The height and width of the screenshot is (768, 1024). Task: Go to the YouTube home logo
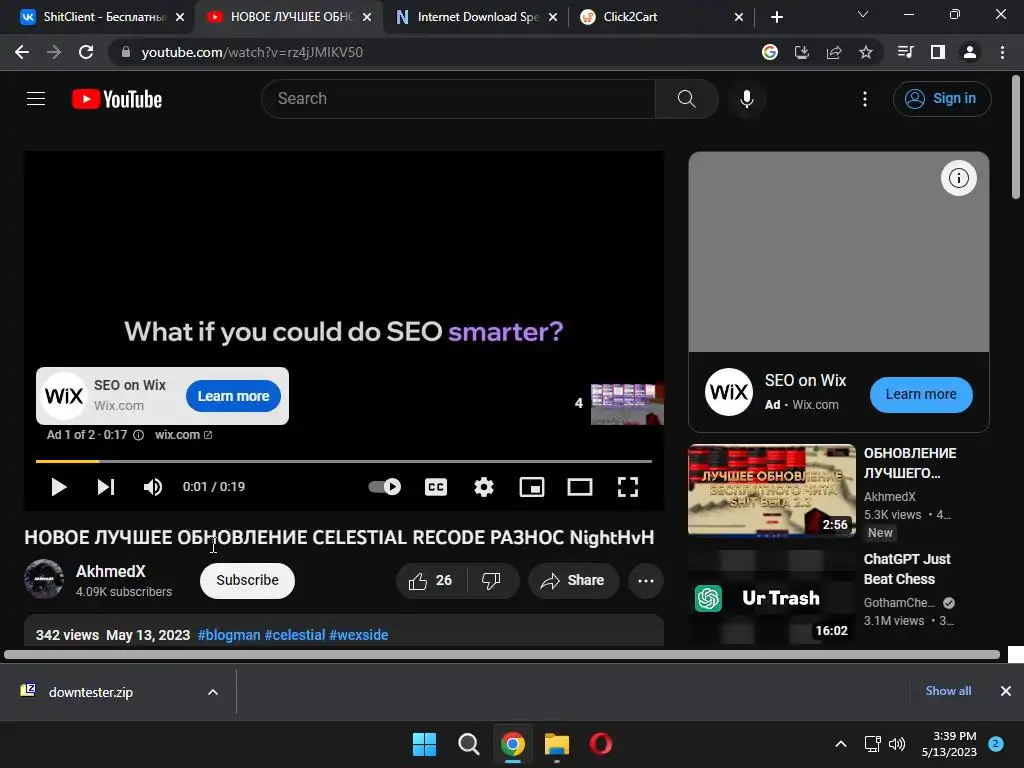pos(117,99)
